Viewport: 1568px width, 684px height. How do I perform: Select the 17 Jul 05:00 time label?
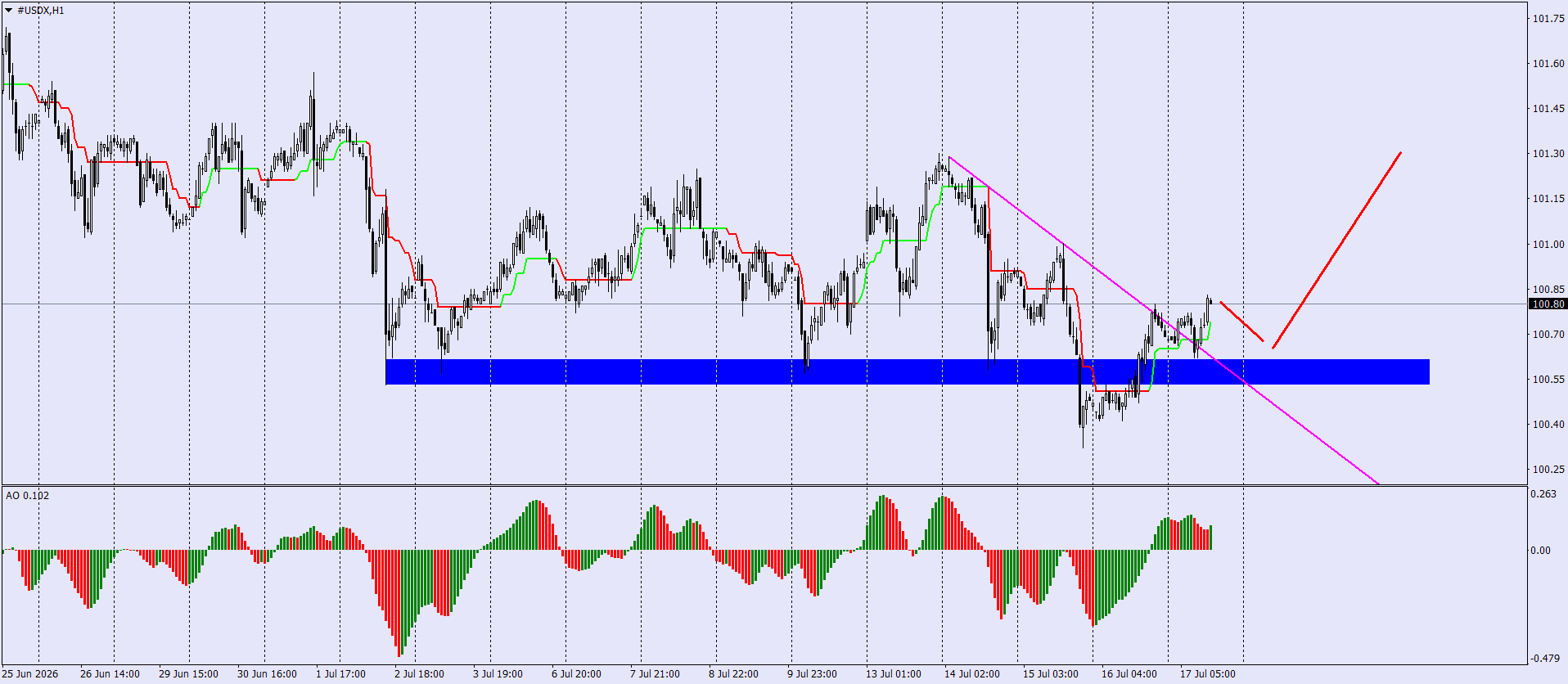pos(1208,674)
